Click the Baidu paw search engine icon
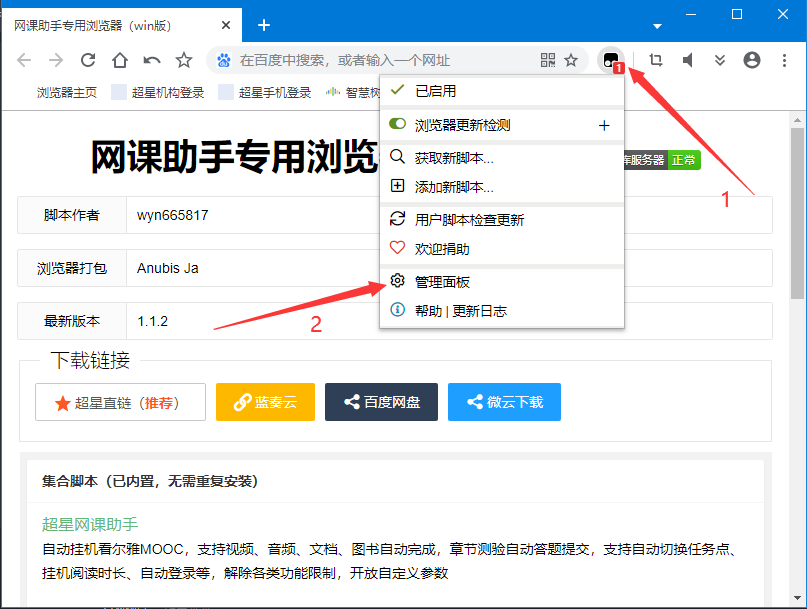 coord(223,60)
